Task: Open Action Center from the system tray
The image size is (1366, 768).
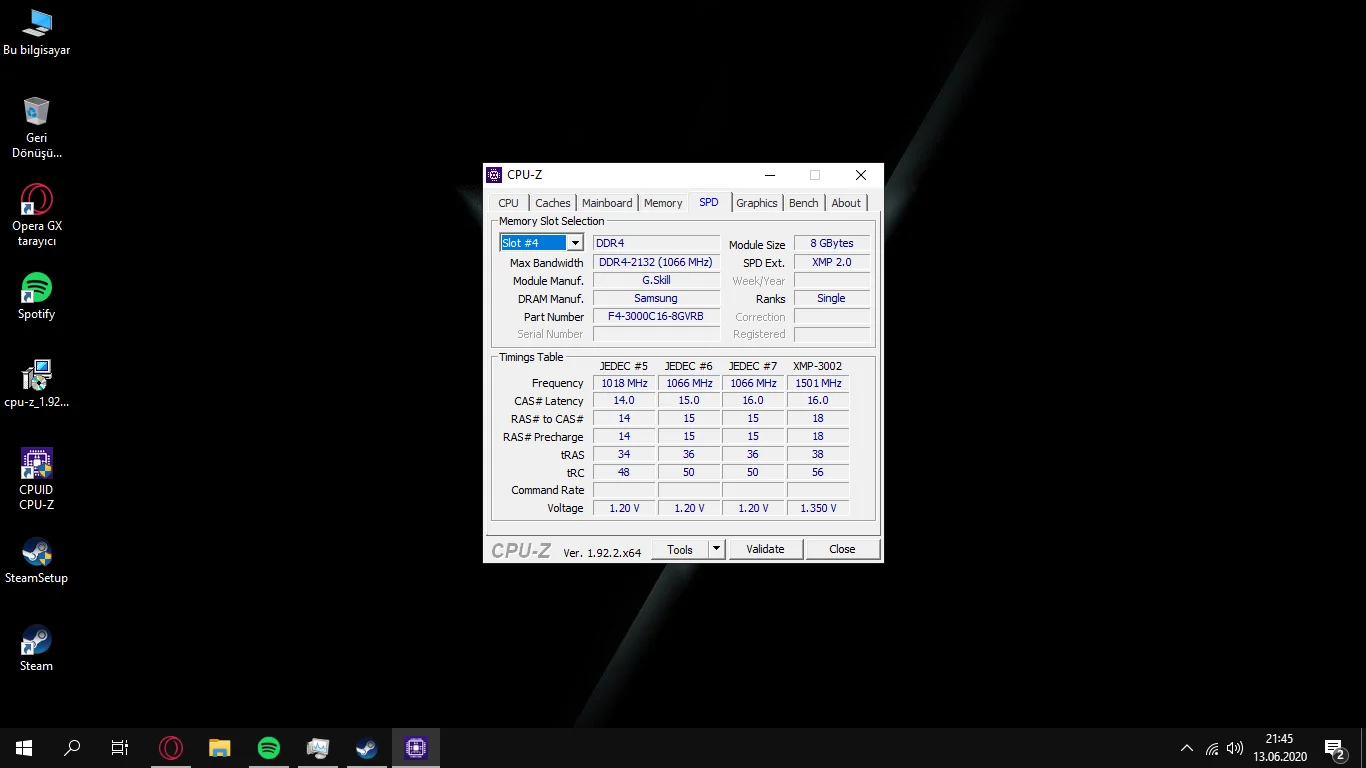Action: 1333,747
